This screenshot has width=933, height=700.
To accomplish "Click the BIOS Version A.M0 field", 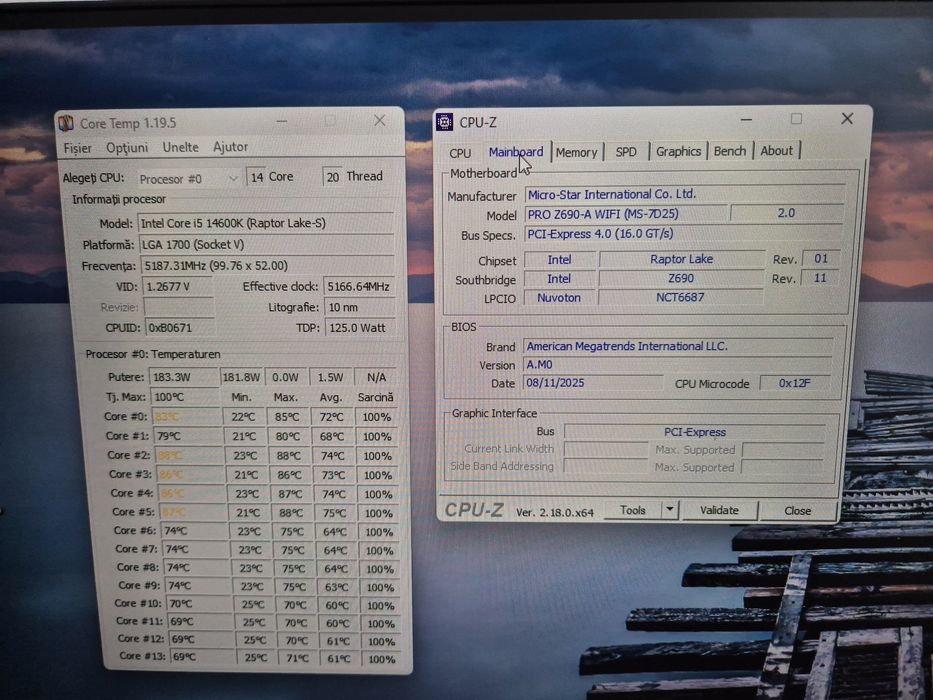I will tap(677, 365).
